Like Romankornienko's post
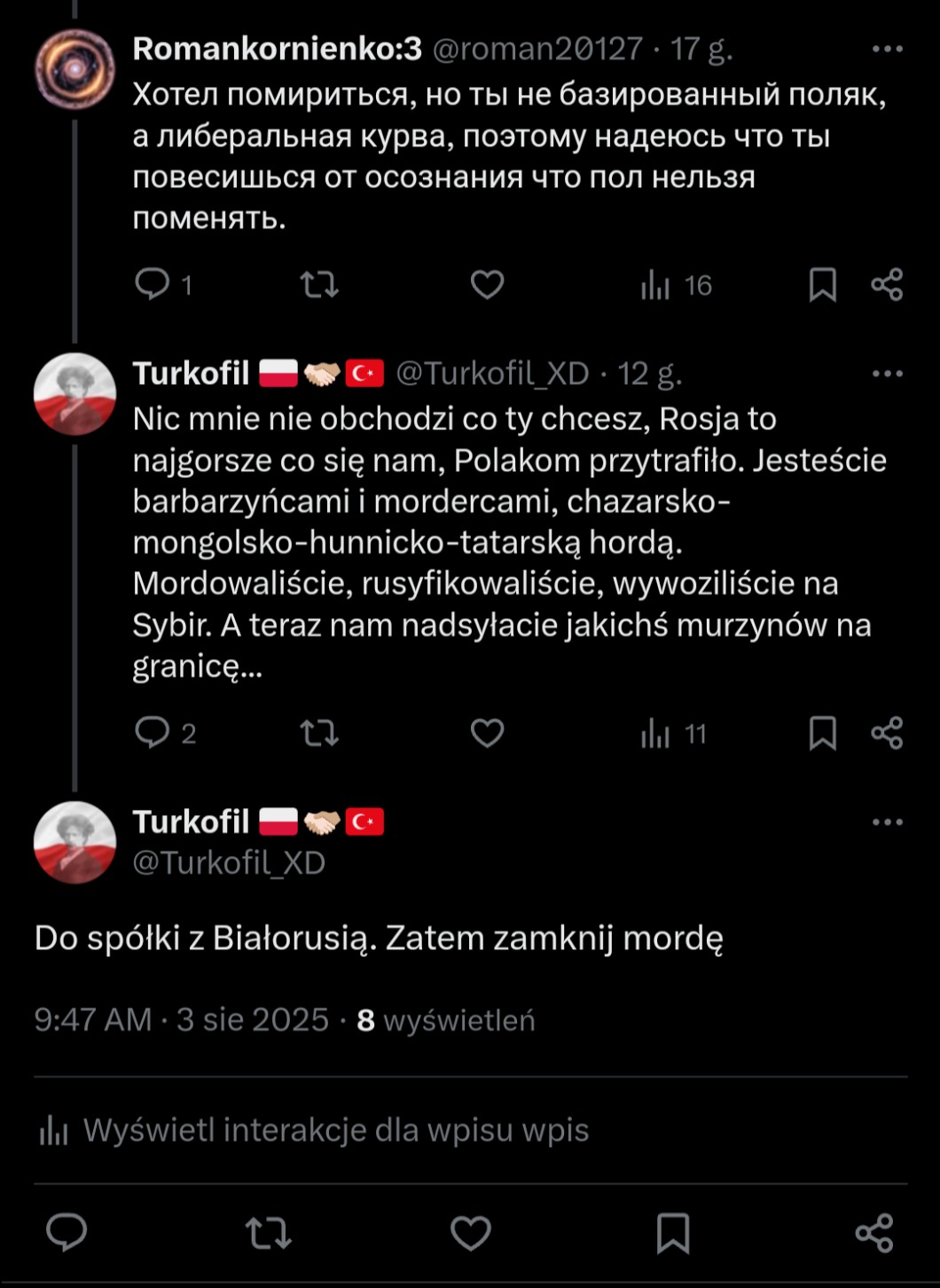The height and width of the screenshot is (1288, 940). (x=487, y=285)
